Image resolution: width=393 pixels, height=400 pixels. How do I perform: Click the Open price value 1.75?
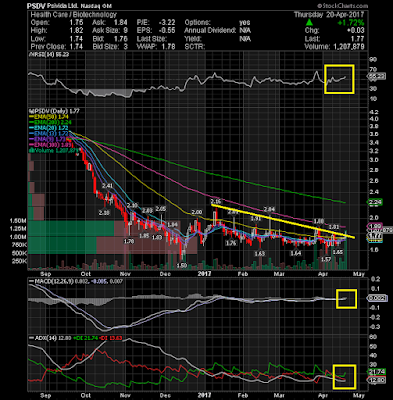click(x=77, y=23)
